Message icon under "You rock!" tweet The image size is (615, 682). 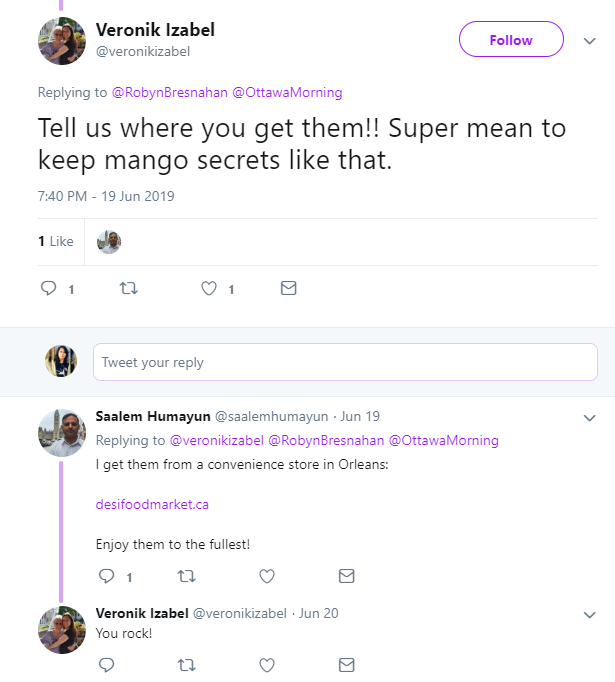pyautogui.click(x=346, y=664)
